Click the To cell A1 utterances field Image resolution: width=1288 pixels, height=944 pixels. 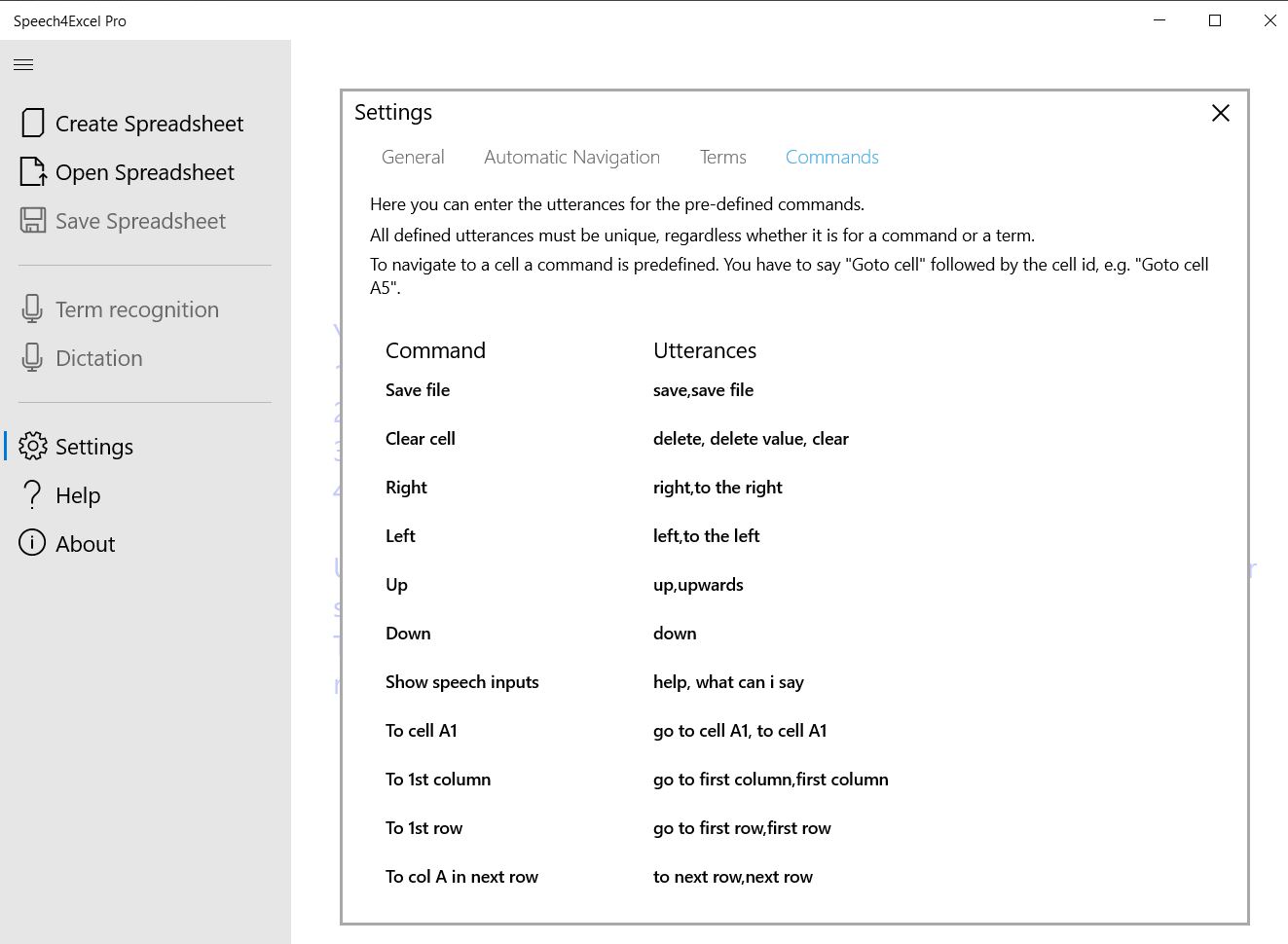coord(739,731)
